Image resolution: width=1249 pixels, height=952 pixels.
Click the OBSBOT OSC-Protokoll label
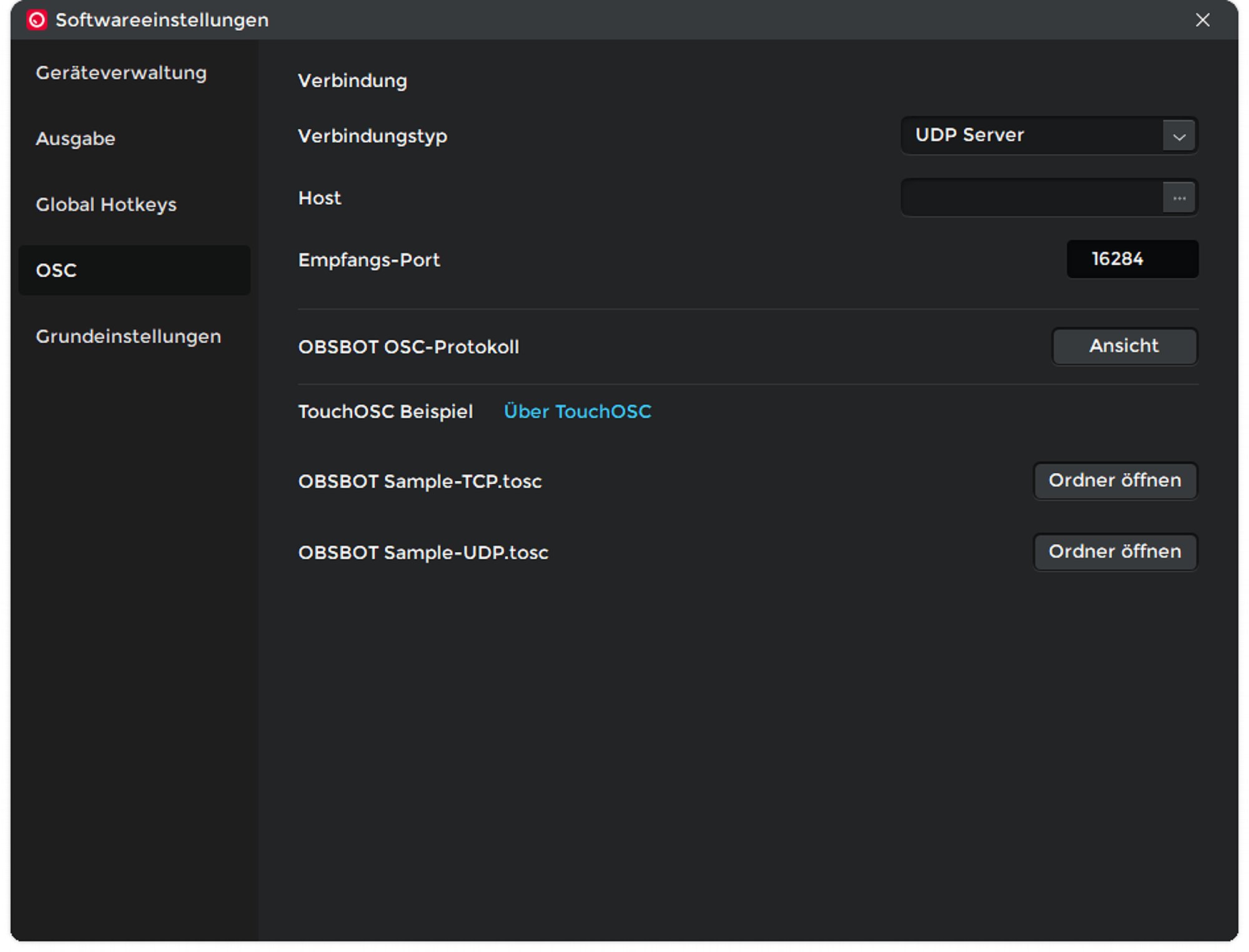(x=408, y=347)
